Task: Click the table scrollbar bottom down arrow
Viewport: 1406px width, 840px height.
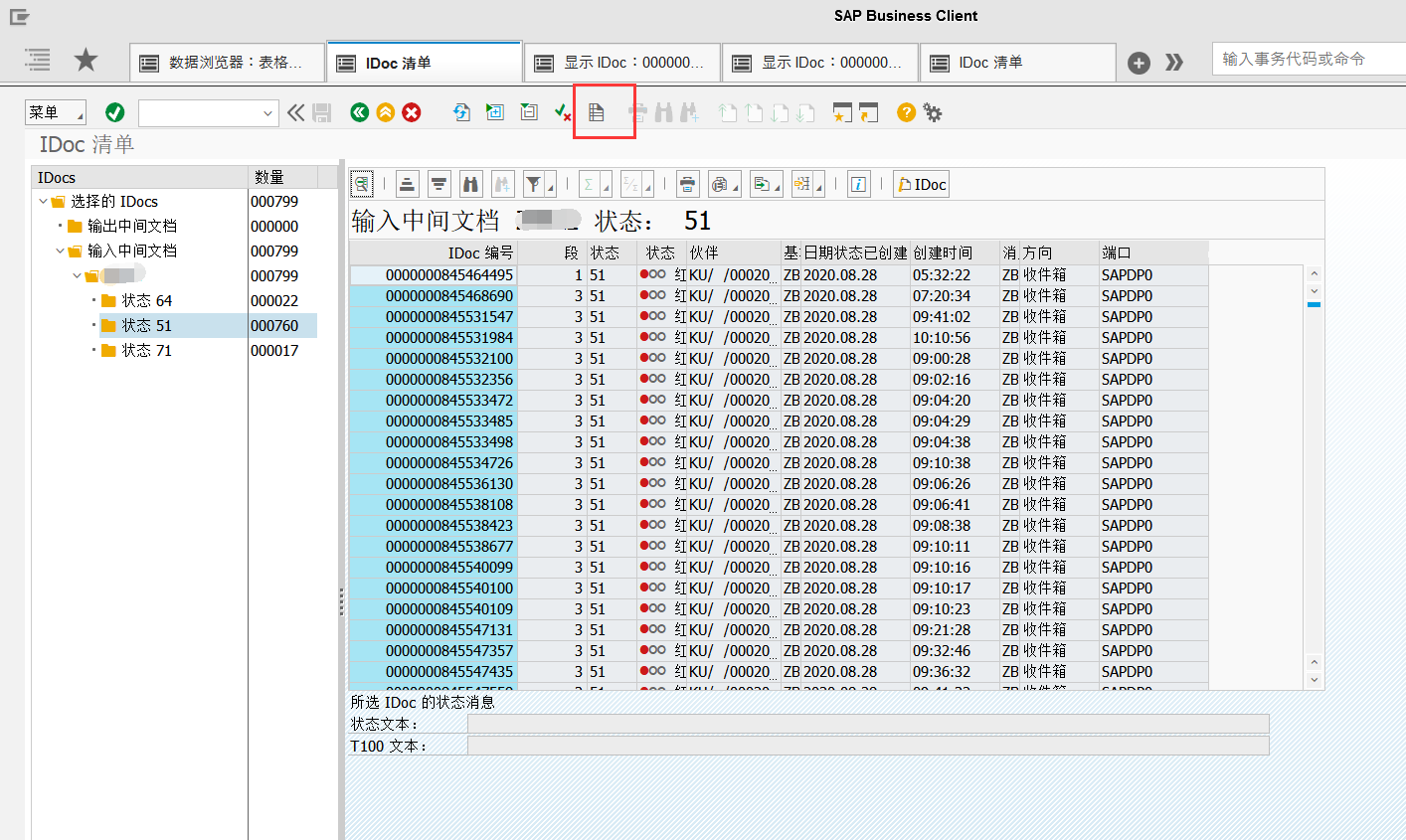Action: tap(1314, 680)
